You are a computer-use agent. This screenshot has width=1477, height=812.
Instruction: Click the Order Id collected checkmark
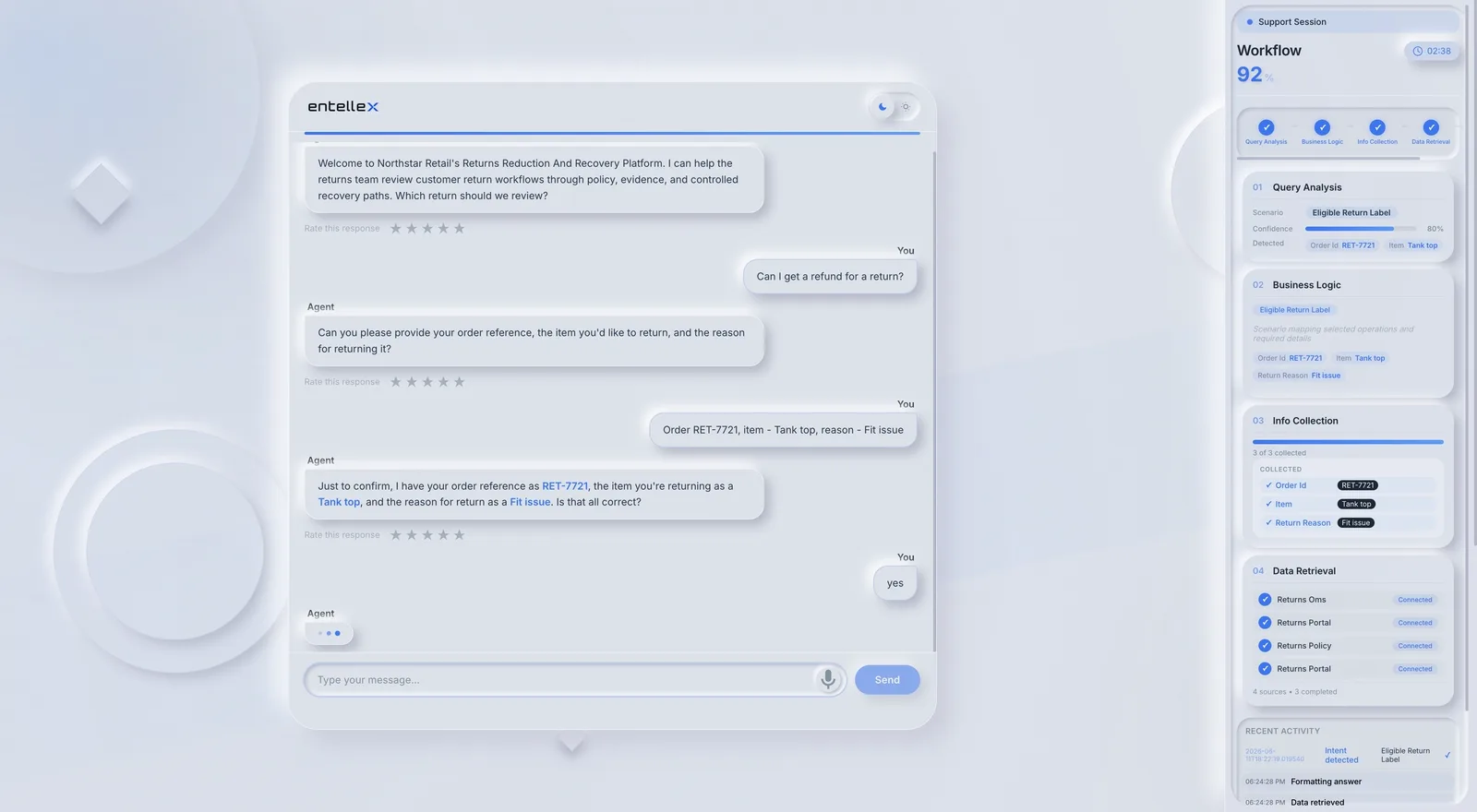1268,485
